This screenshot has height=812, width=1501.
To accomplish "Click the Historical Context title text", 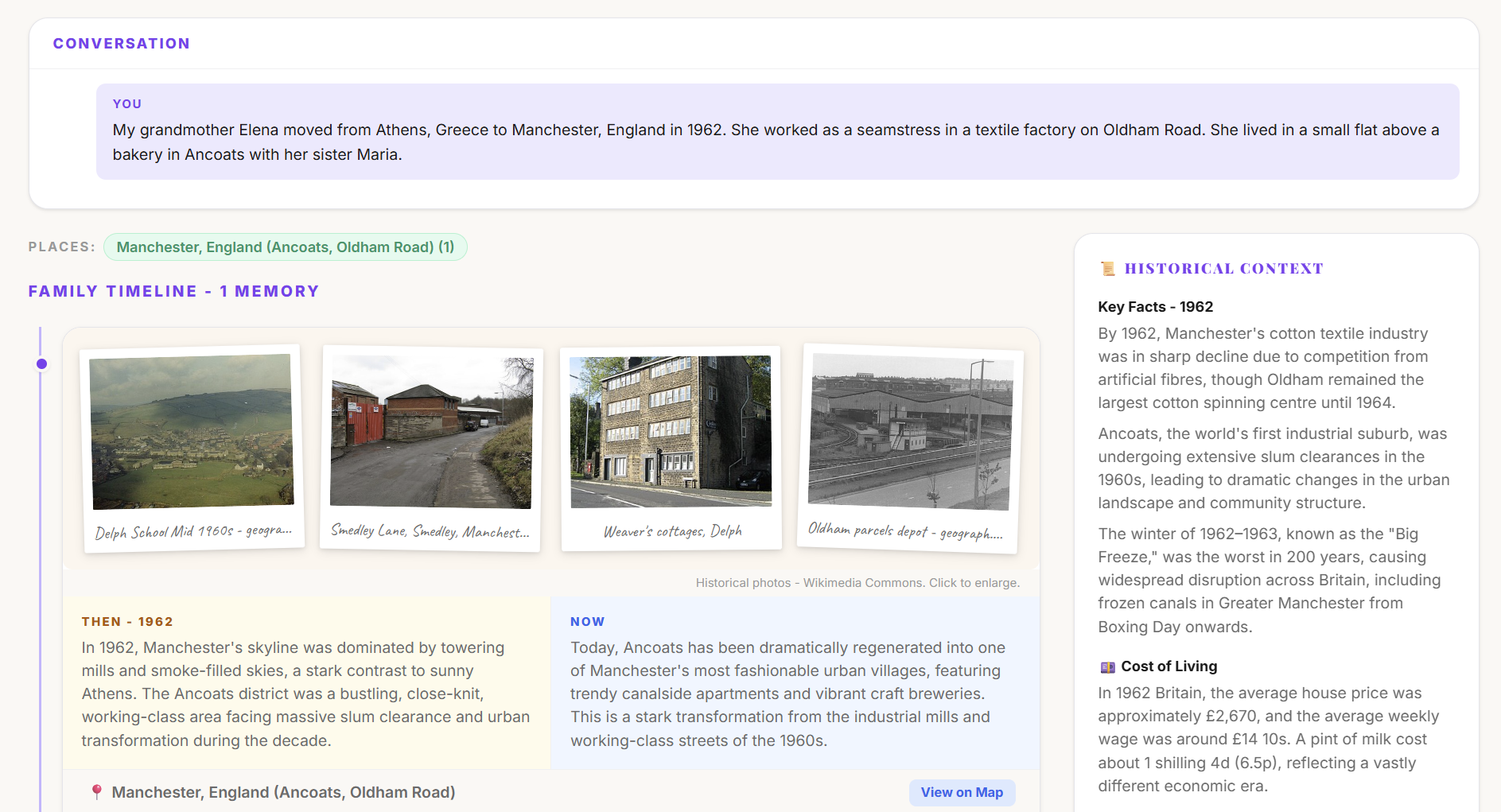I will point(1223,269).
